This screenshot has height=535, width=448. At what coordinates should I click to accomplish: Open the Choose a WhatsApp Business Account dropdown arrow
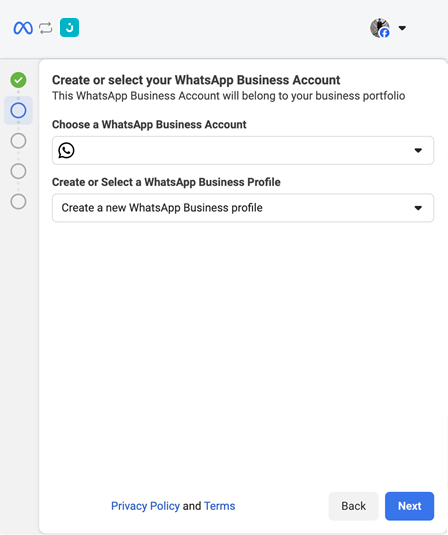pyautogui.click(x=418, y=150)
